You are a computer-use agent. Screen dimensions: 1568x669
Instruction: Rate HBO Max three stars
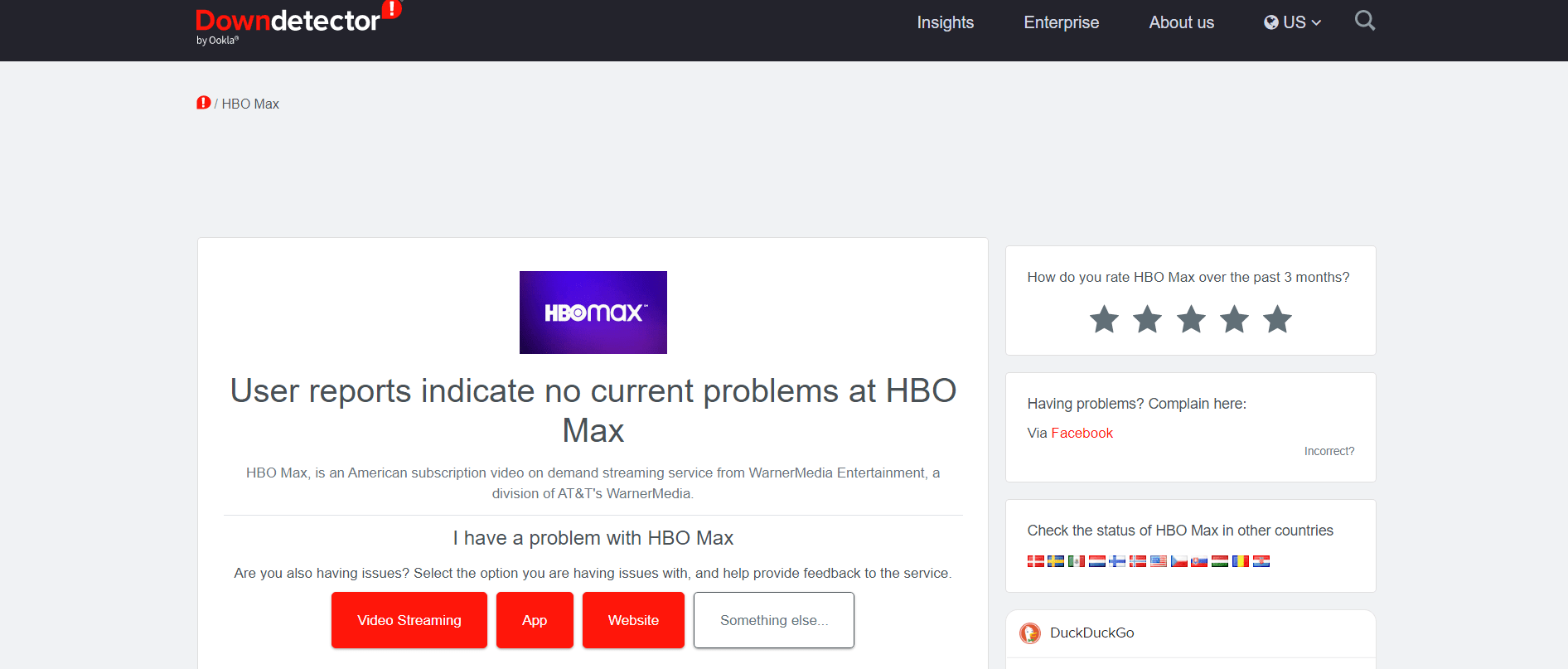coord(1191,319)
